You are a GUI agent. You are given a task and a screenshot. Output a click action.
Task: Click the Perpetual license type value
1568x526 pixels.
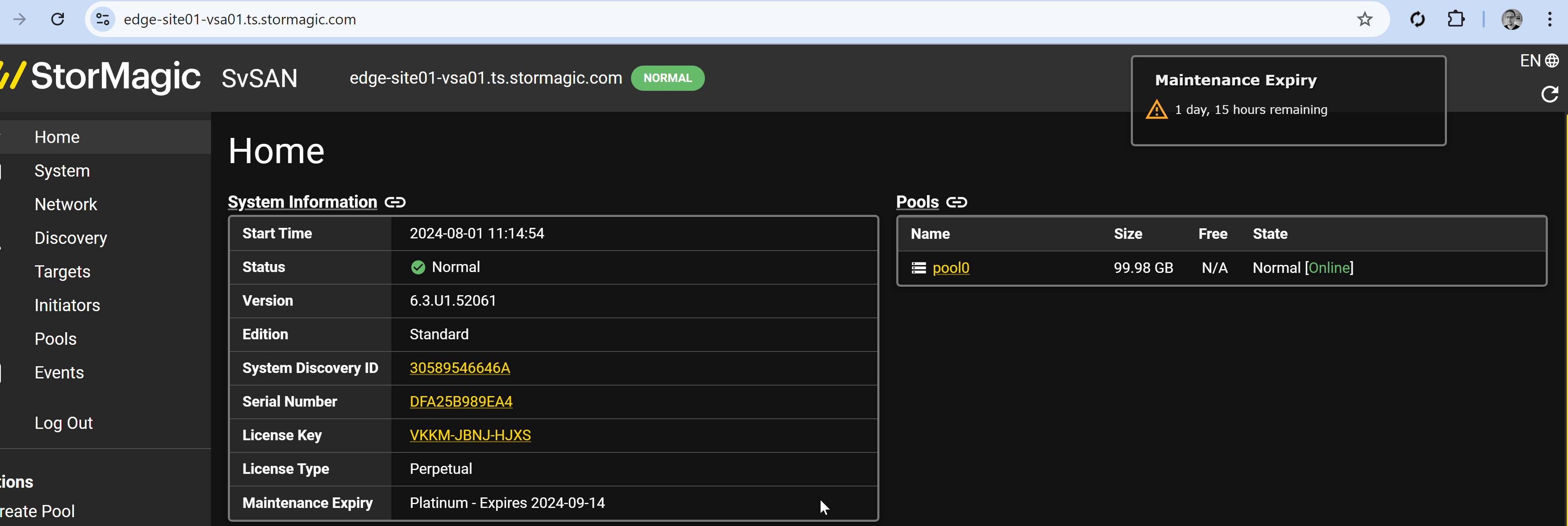441,469
